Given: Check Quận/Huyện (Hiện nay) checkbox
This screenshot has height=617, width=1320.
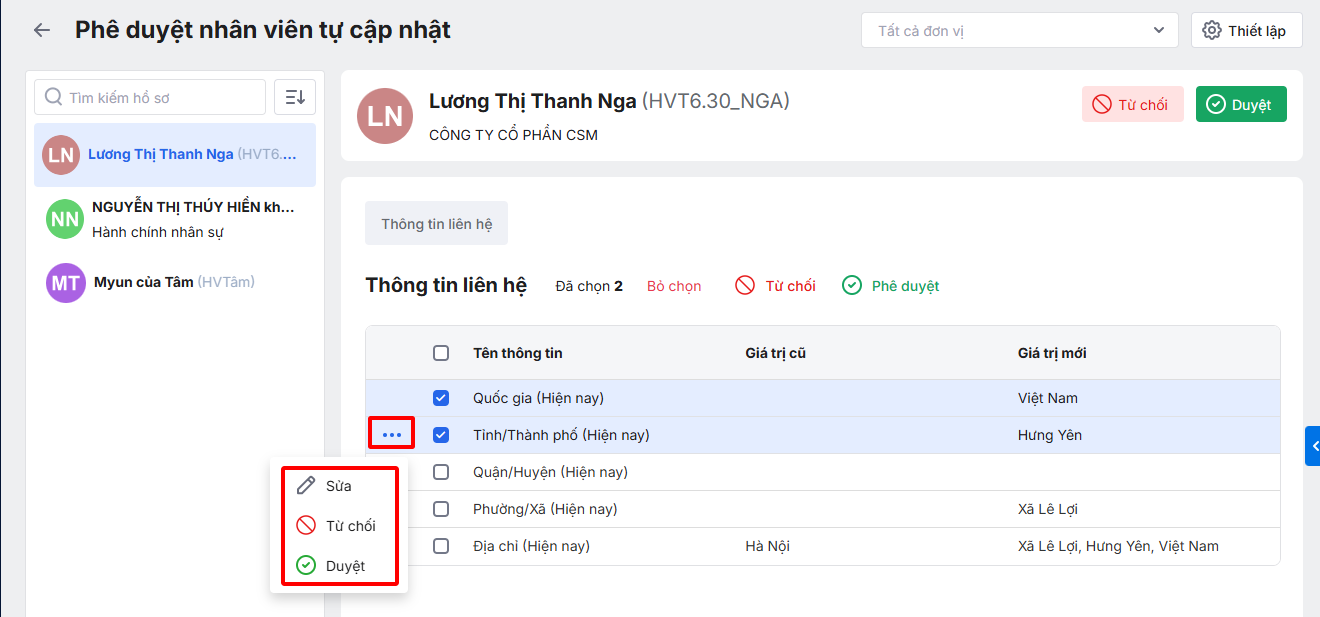Looking at the screenshot, I should [x=441, y=472].
